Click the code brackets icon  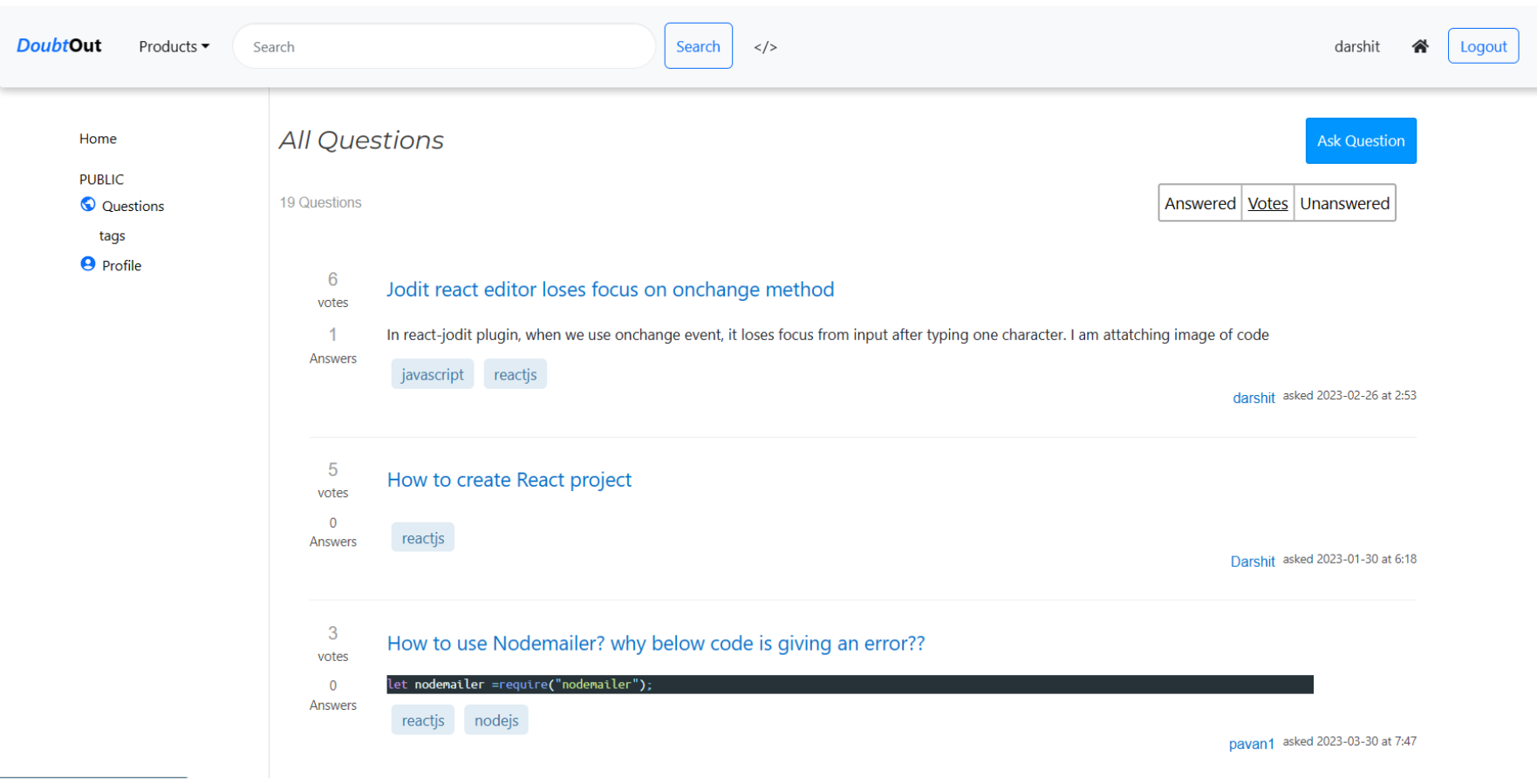click(x=765, y=47)
